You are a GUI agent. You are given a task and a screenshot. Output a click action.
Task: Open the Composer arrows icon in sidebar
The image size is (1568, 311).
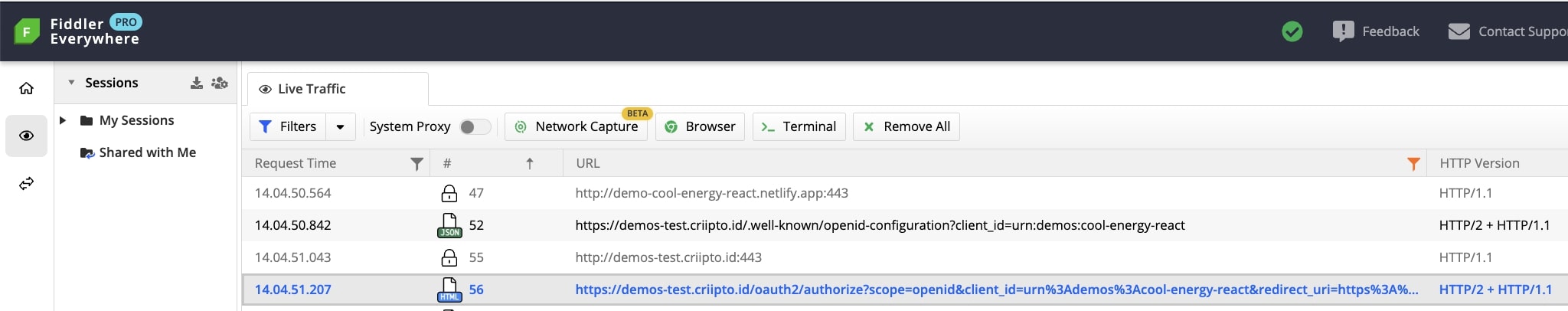(26, 183)
